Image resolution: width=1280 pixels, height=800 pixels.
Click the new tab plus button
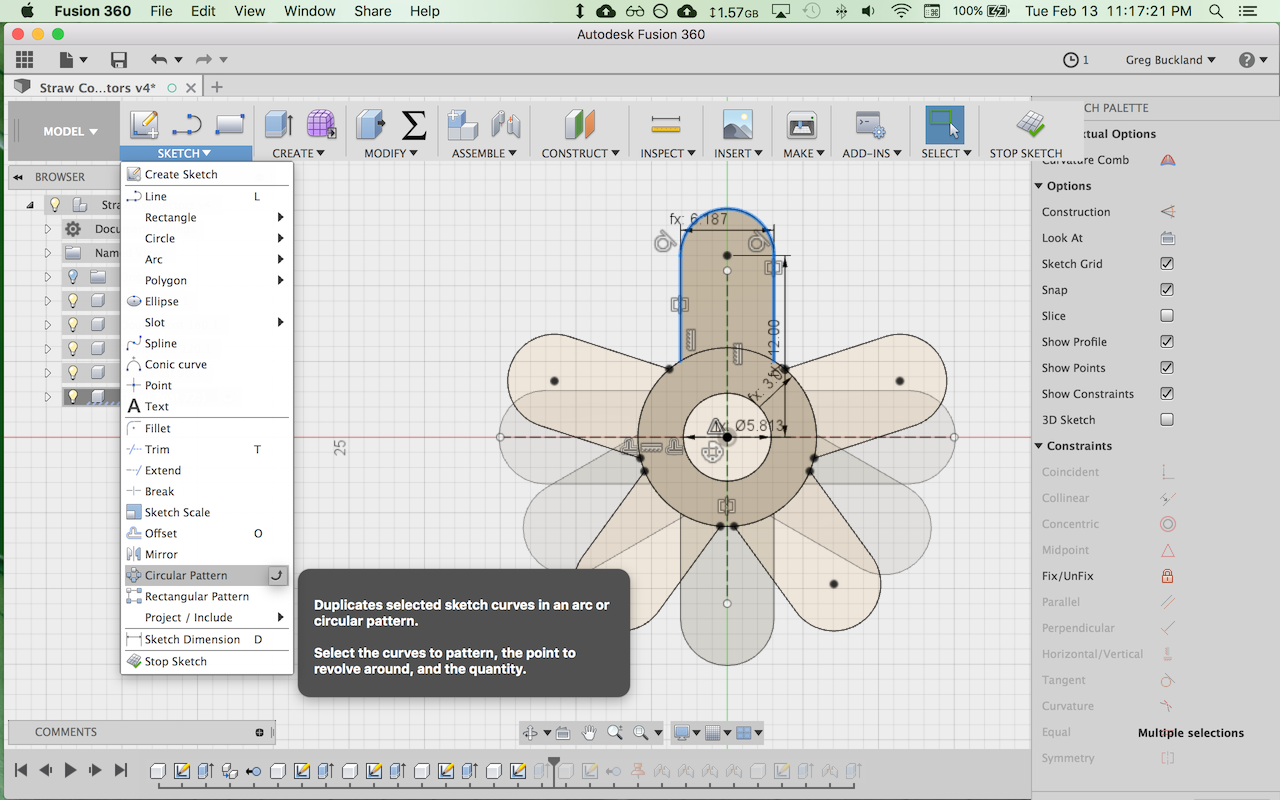point(217,87)
